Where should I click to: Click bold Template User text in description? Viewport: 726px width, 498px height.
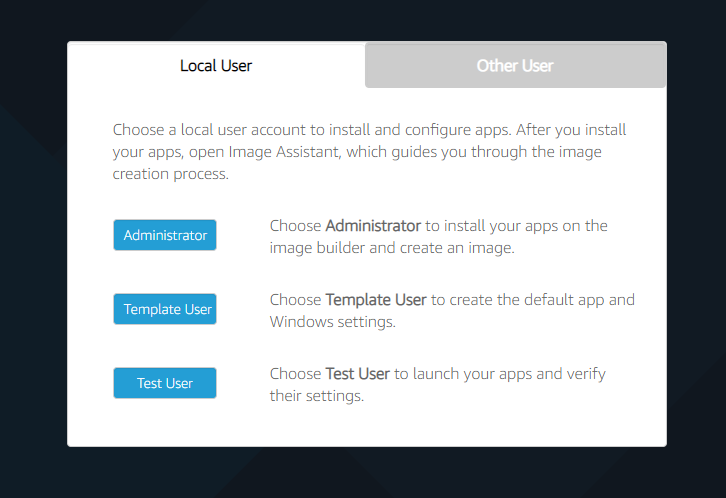click(x=376, y=300)
